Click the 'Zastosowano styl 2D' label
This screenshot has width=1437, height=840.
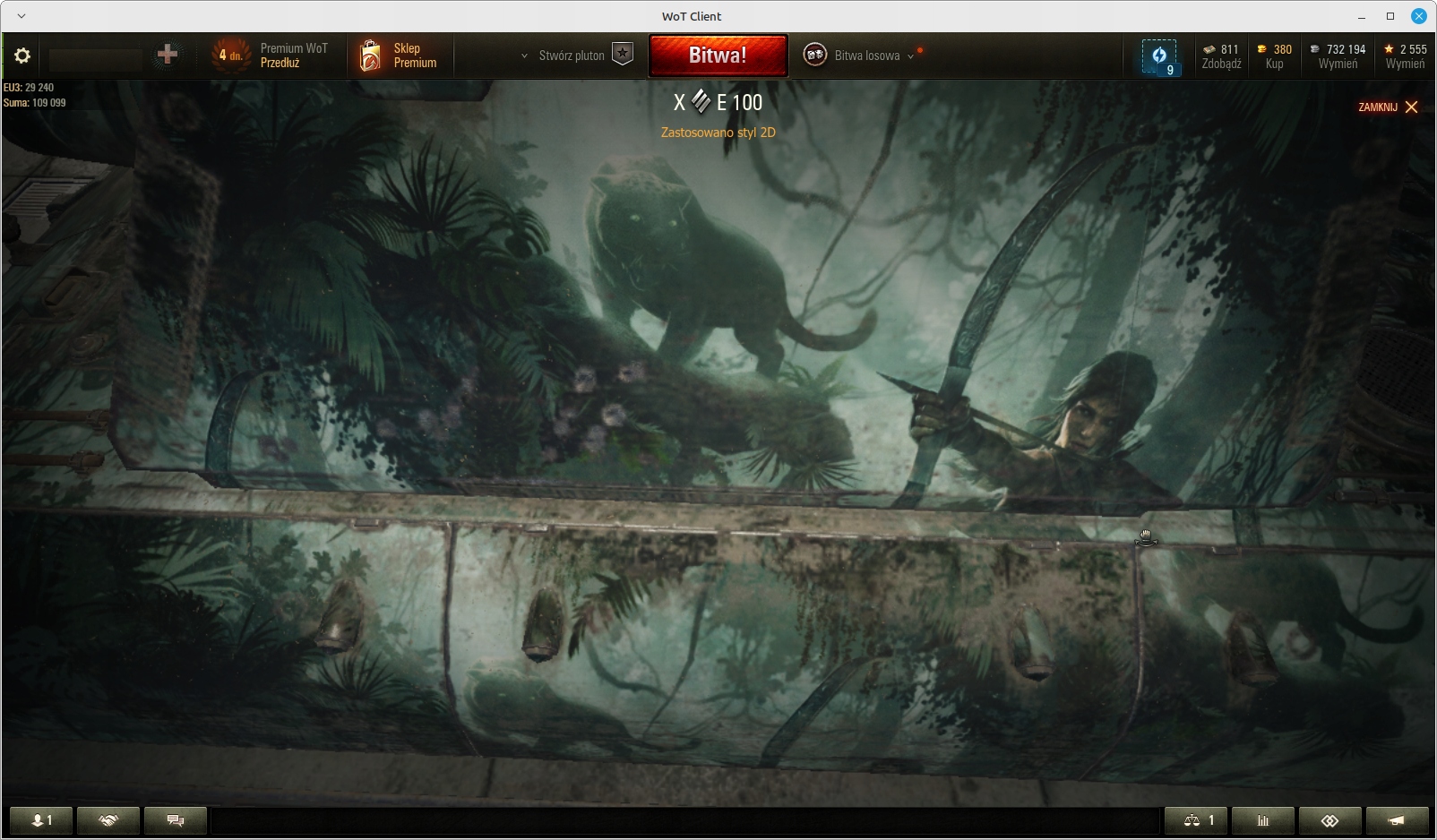tap(718, 133)
